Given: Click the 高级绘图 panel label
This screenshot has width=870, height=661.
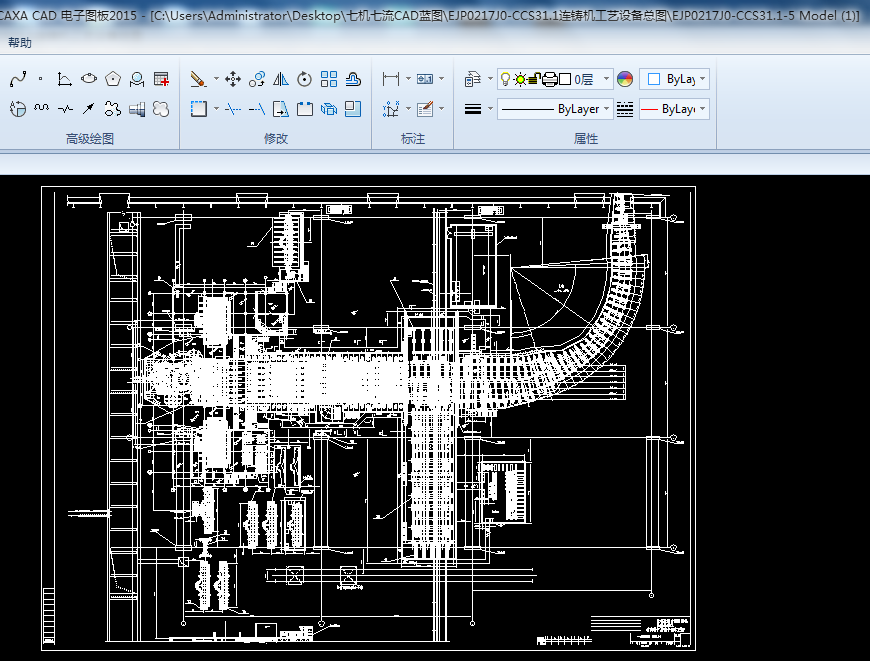Looking at the screenshot, I should [x=90, y=139].
